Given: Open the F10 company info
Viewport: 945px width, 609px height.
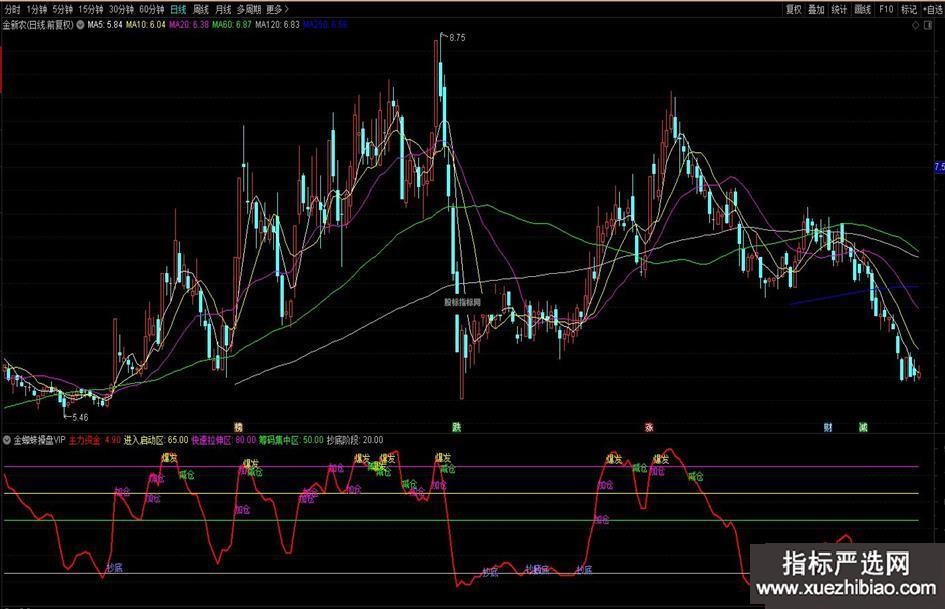Looking at the screenshot, I should (886, 9).
